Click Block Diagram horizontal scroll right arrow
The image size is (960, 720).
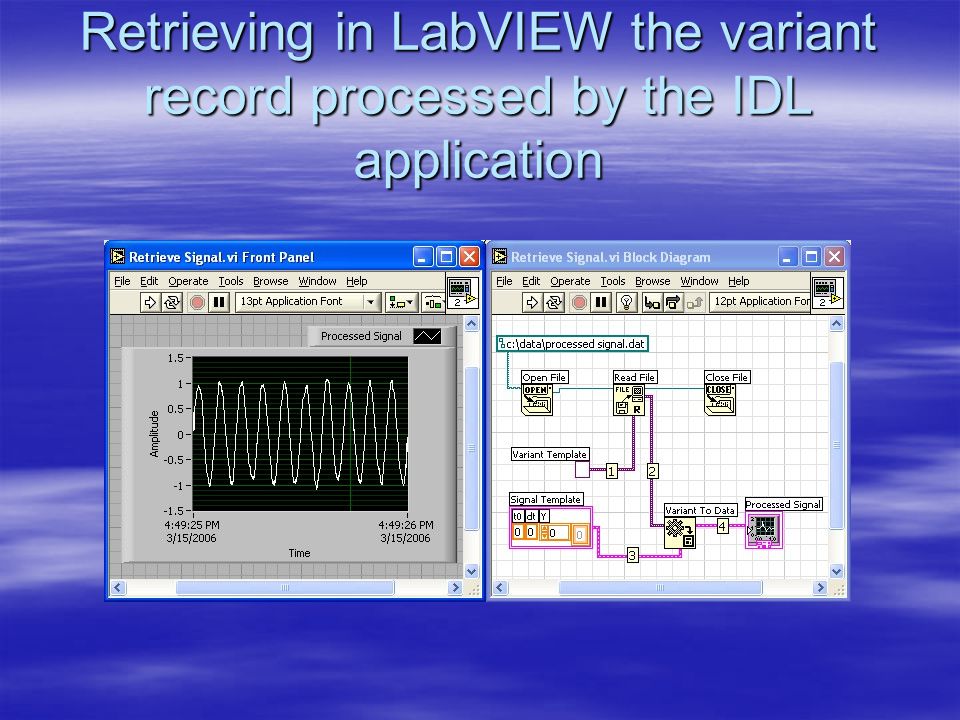(820, 588)
